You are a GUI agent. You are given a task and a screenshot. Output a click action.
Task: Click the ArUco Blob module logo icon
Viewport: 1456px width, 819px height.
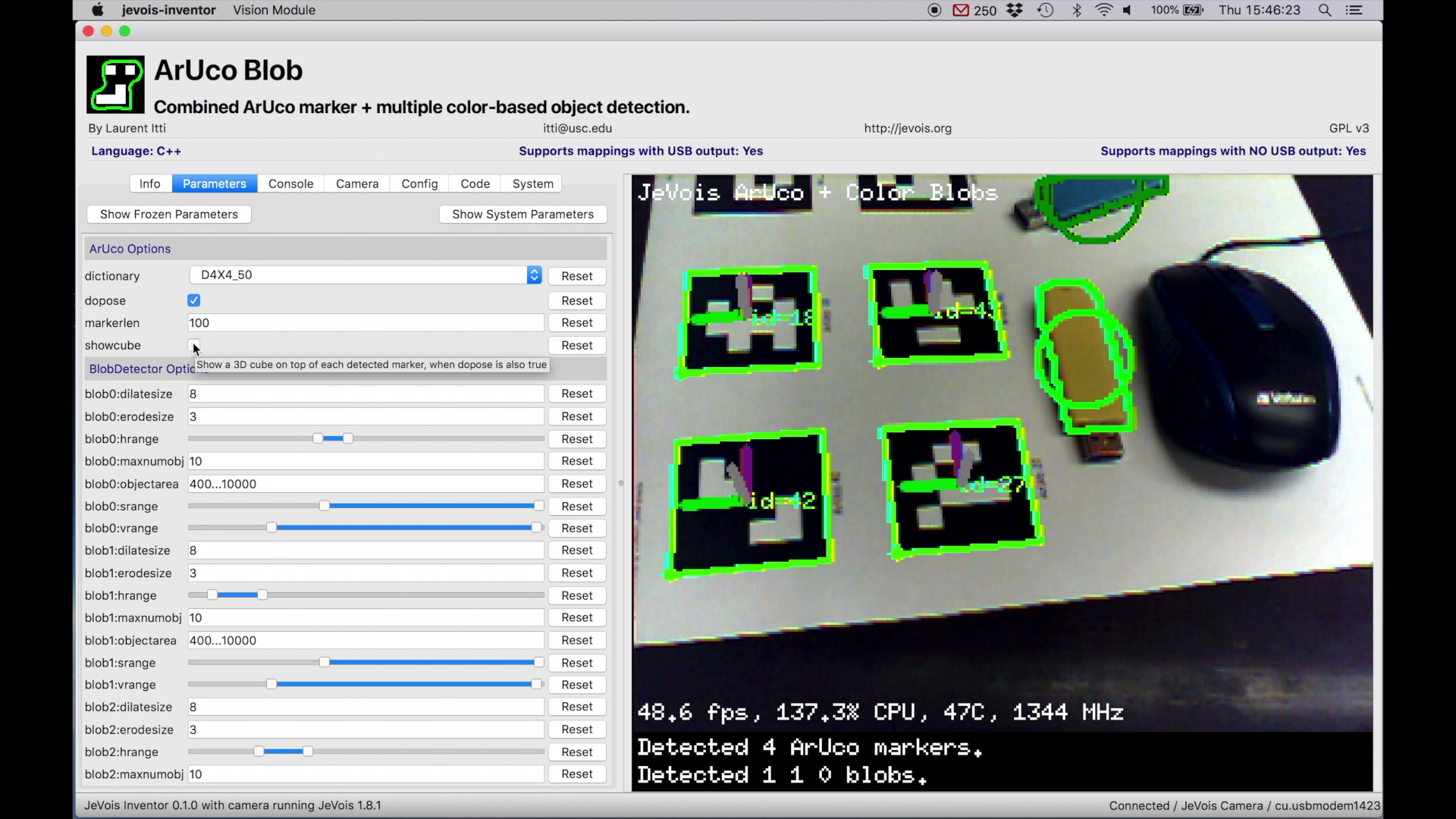[x=115, y=84]
